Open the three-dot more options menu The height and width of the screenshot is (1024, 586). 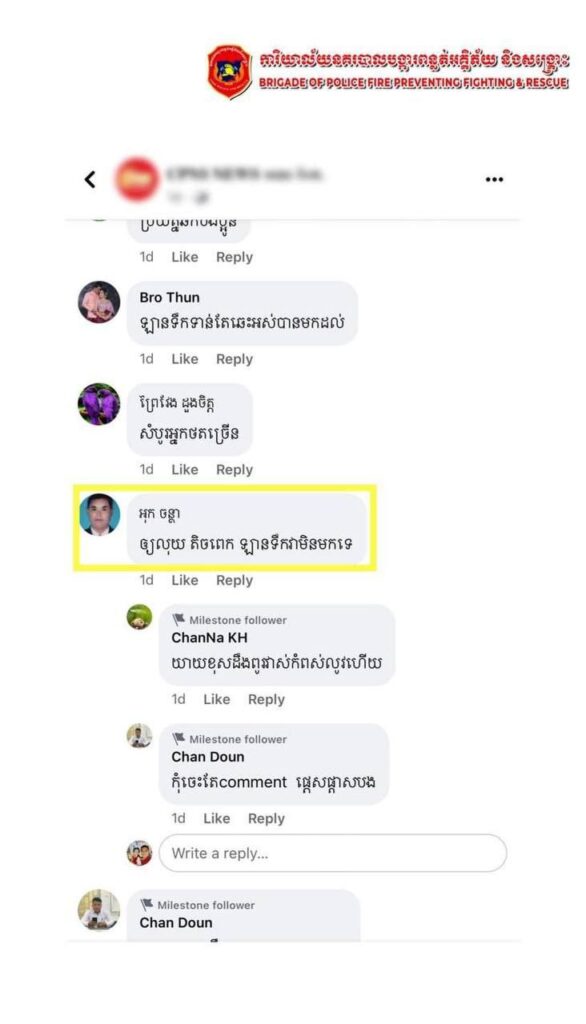[494, 179]
